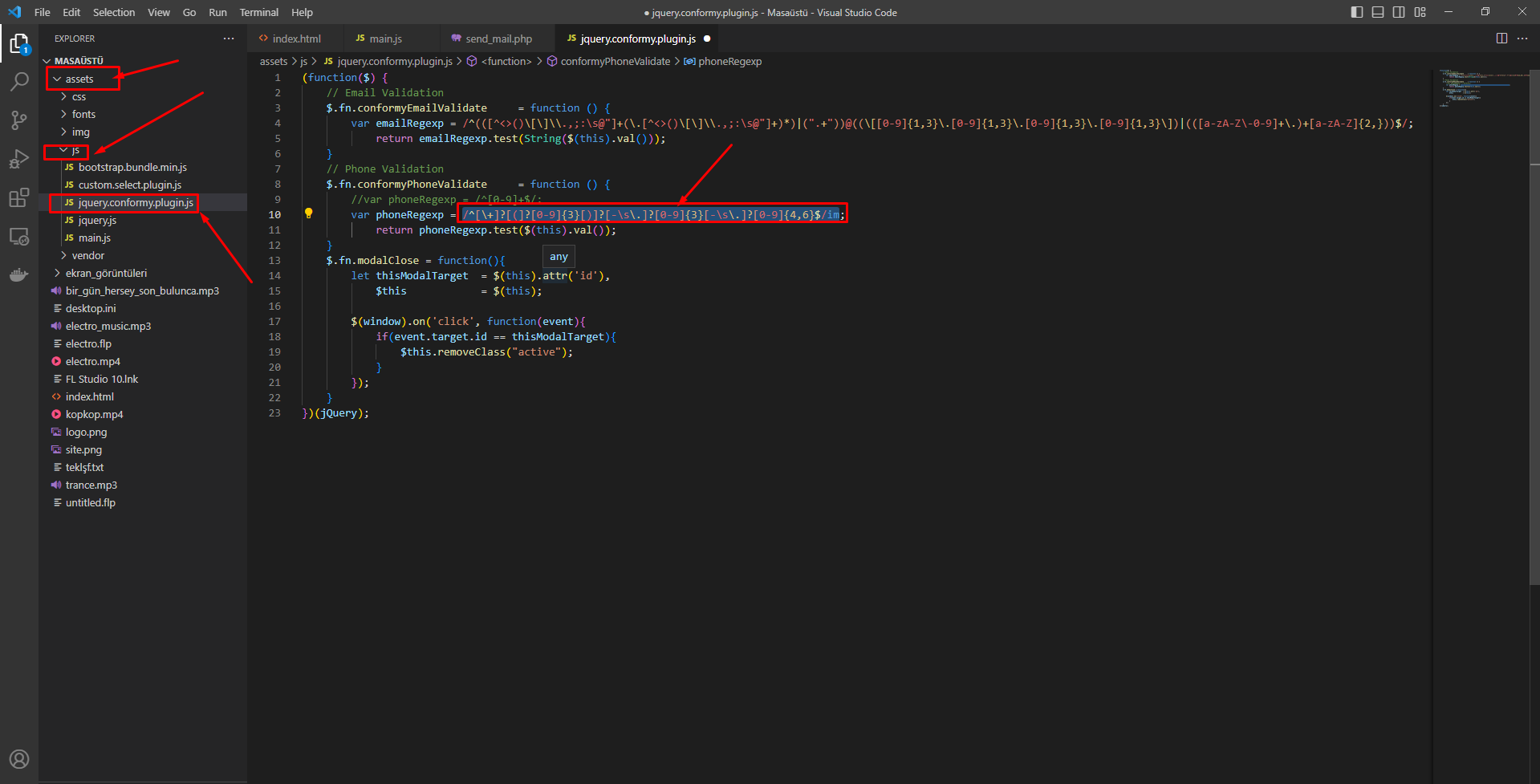Screen dimensions: 1540x784
Task: Open jquery.js in the explorer
Action: point(97,220)
